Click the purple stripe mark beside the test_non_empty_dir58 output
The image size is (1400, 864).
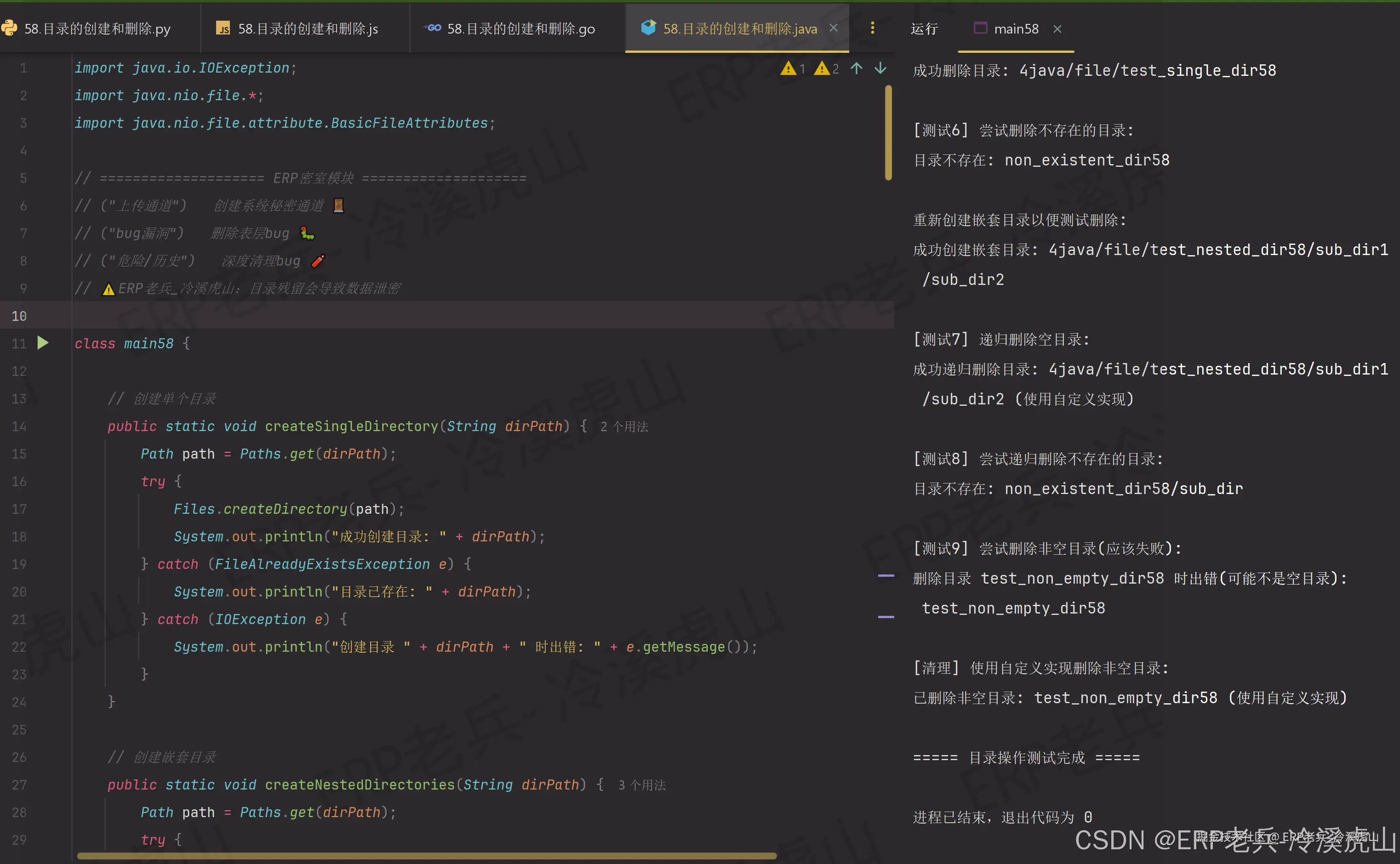coord(886,576)
